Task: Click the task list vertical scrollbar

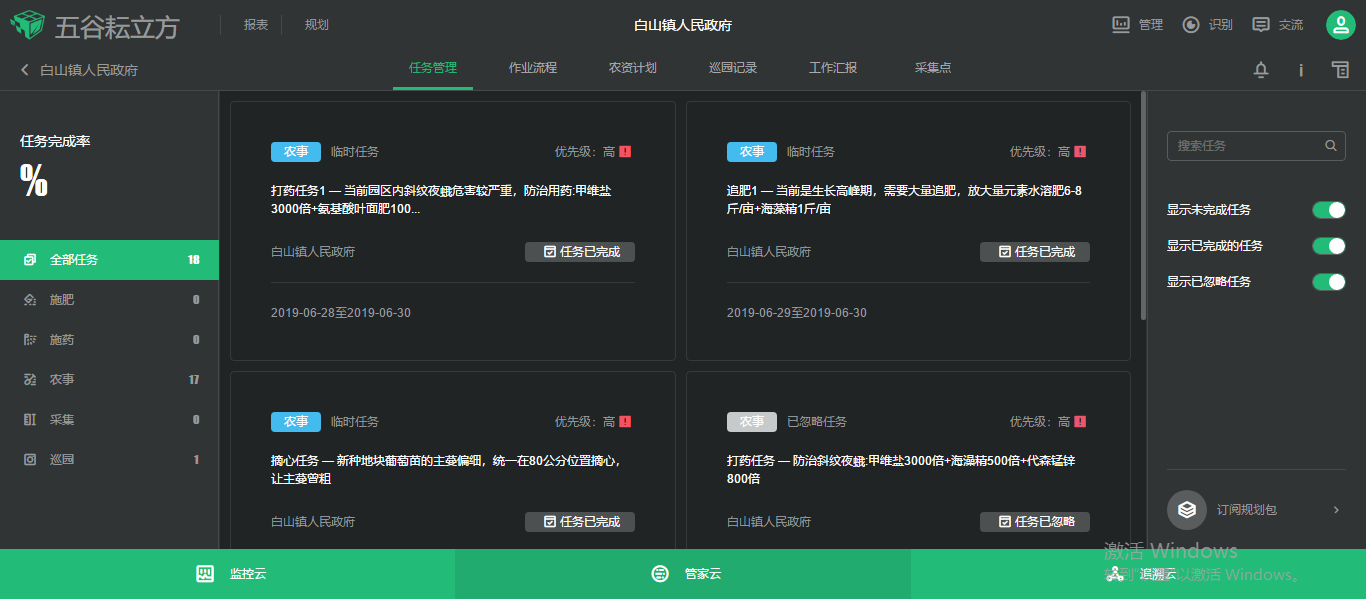Action: 1143,207
